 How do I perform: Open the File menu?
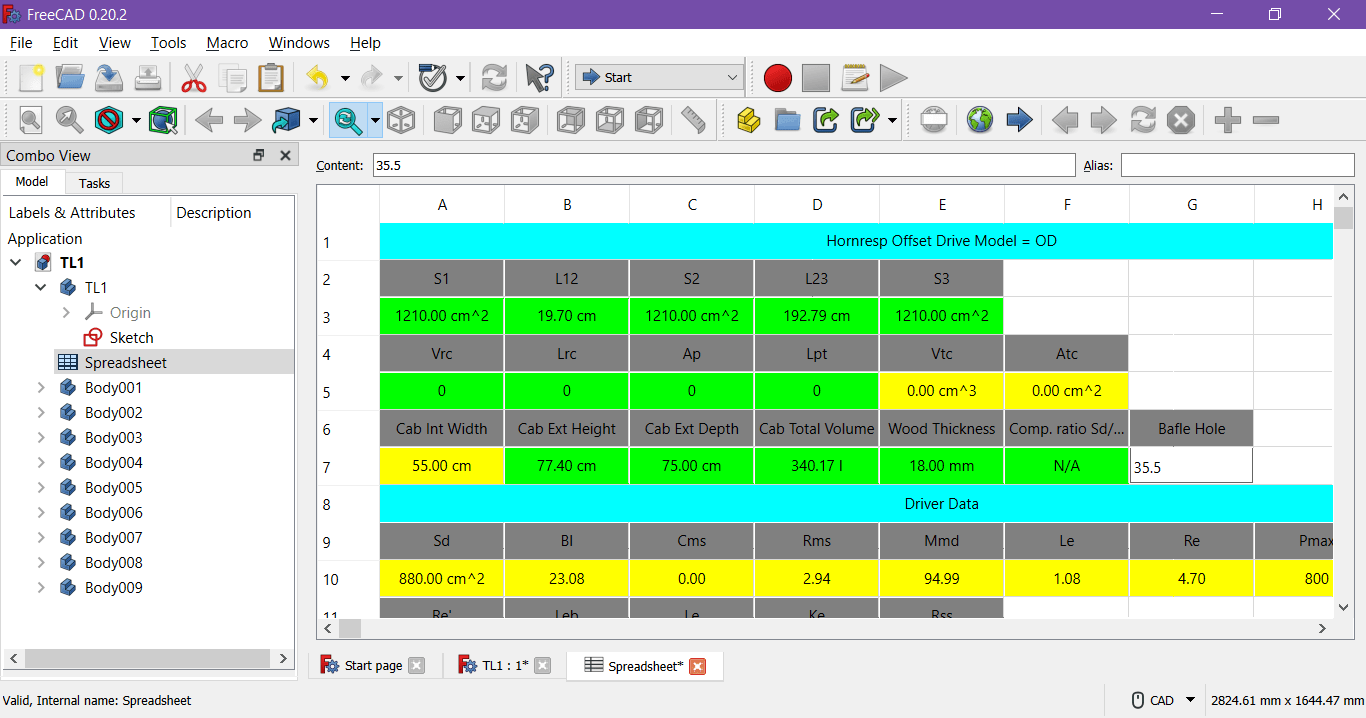coord(21,43)
